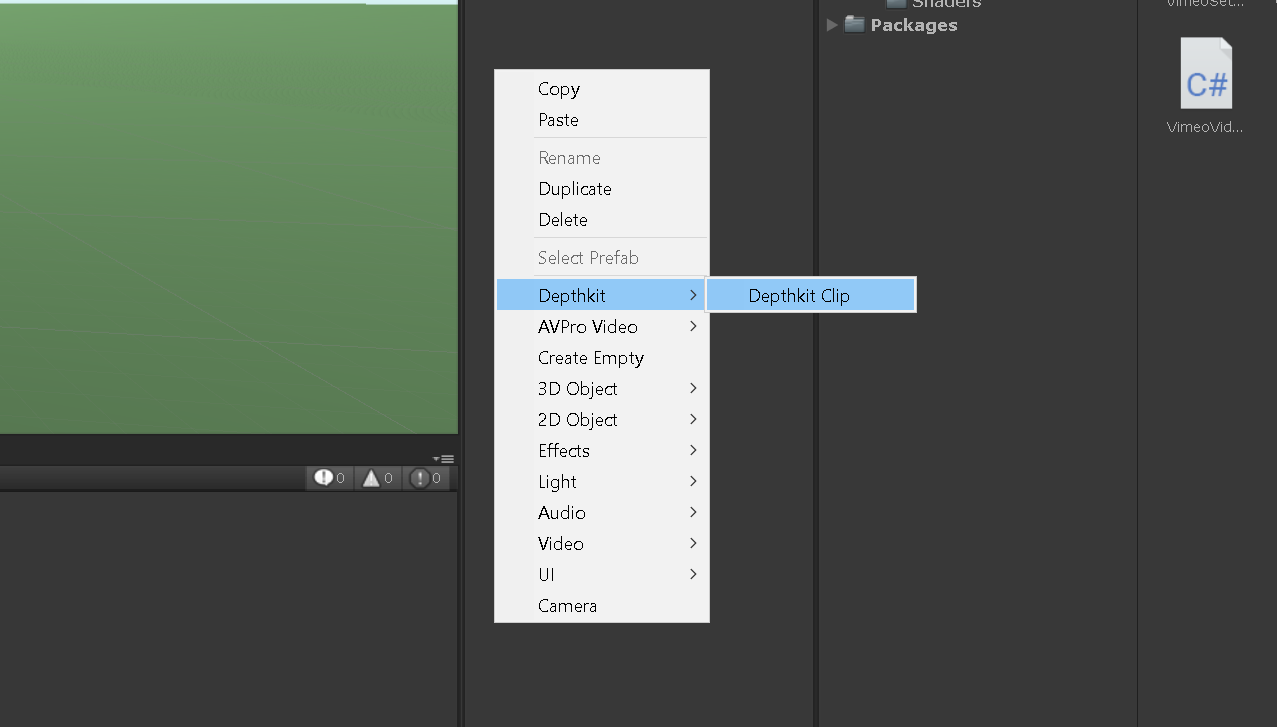Expand the Packages folder in the Project tree
The height and width of the screenshot is (727, 1277).
[832, 25]
